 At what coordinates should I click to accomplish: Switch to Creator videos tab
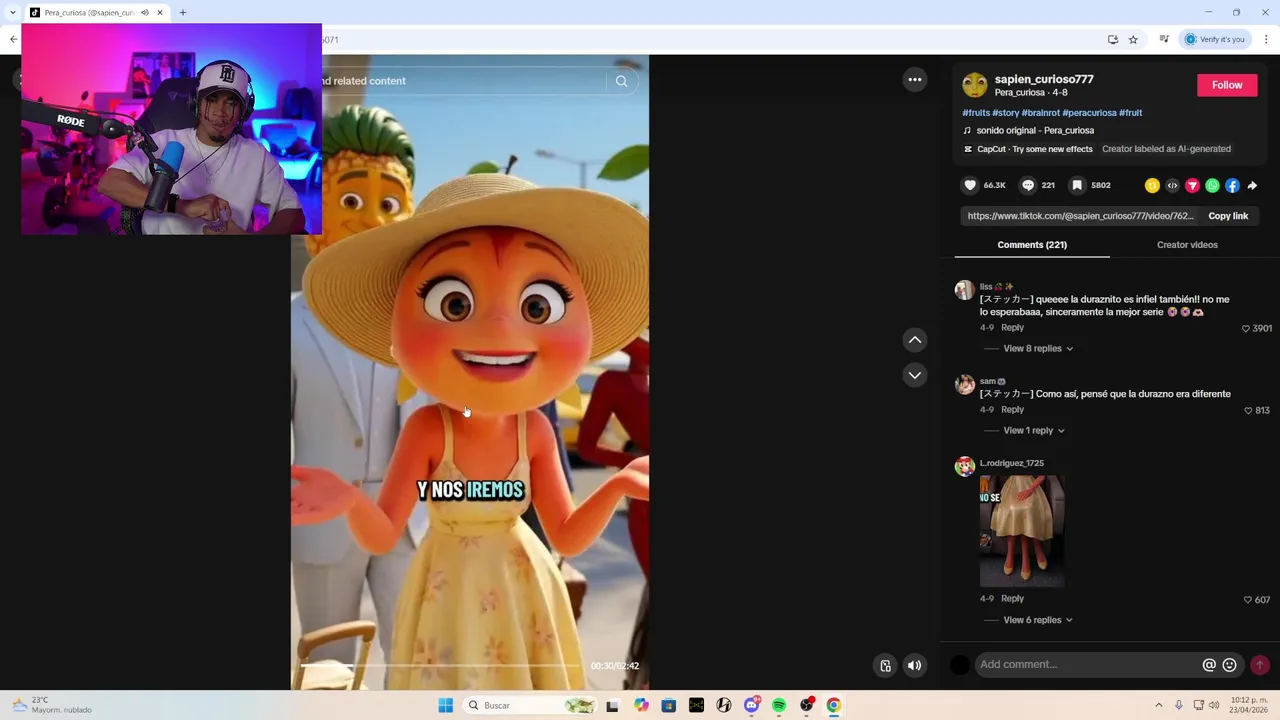[1187, 245]
